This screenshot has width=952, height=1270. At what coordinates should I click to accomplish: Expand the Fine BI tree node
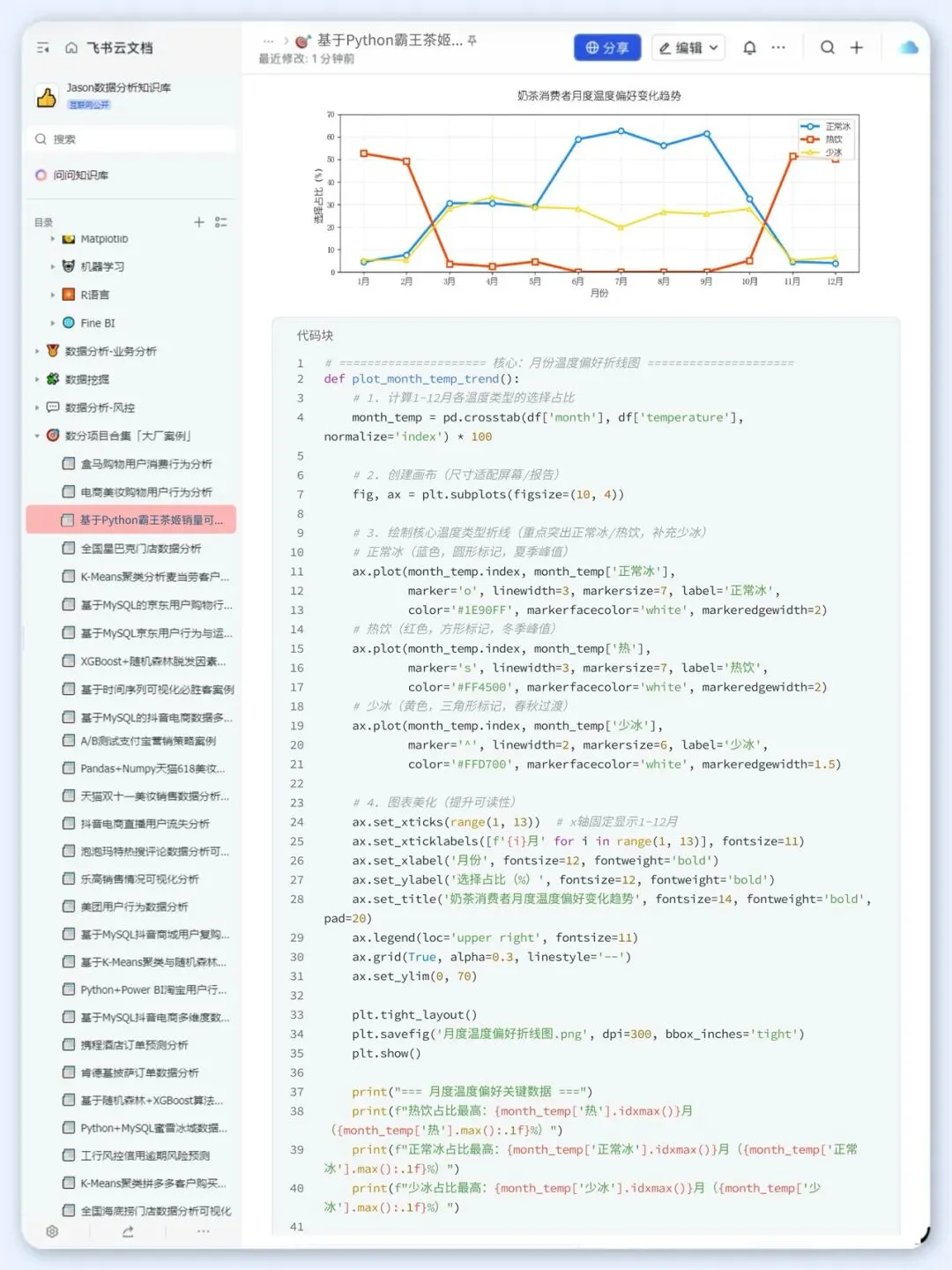[x=53, y=323]
